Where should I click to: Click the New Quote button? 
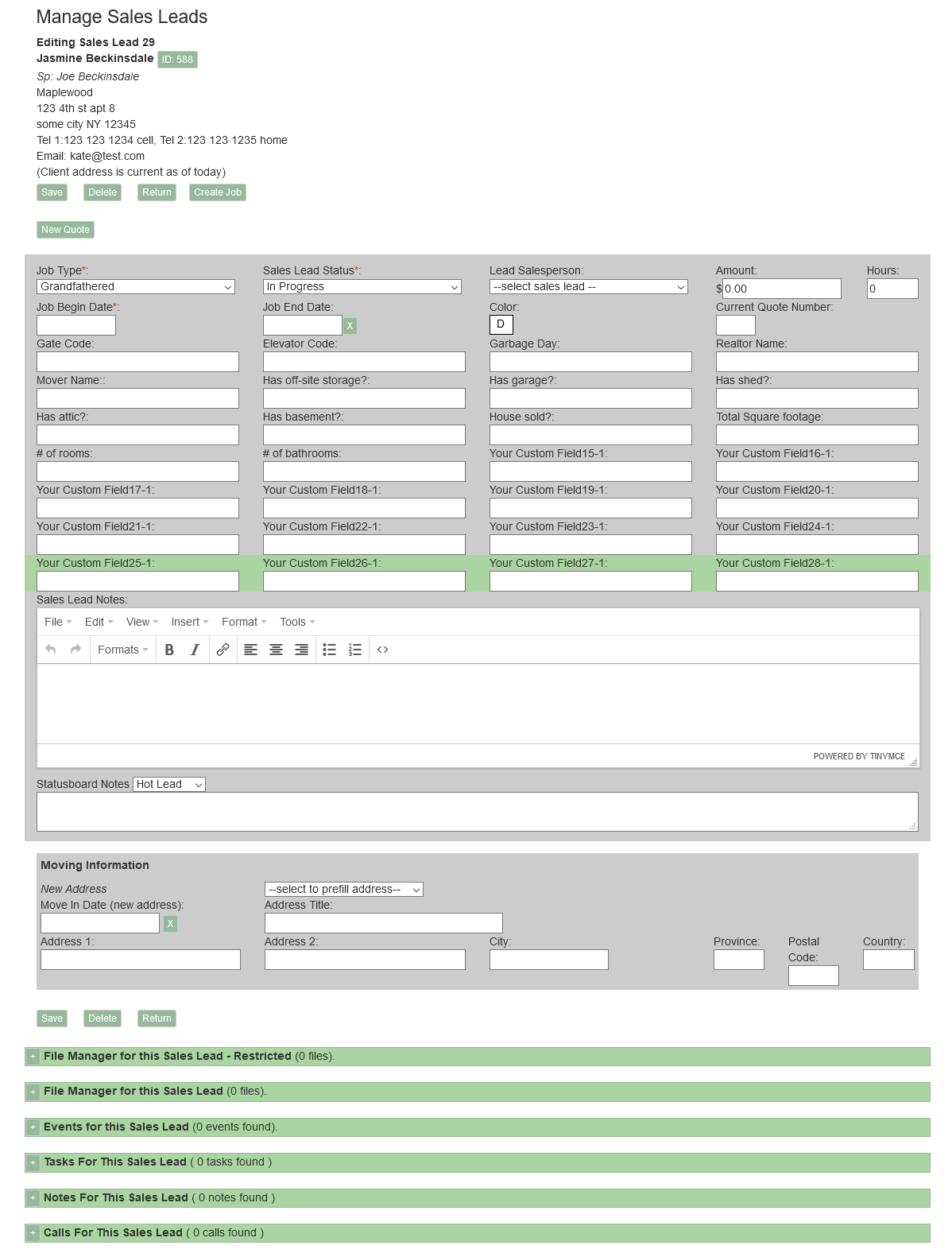tap(65, 230)
